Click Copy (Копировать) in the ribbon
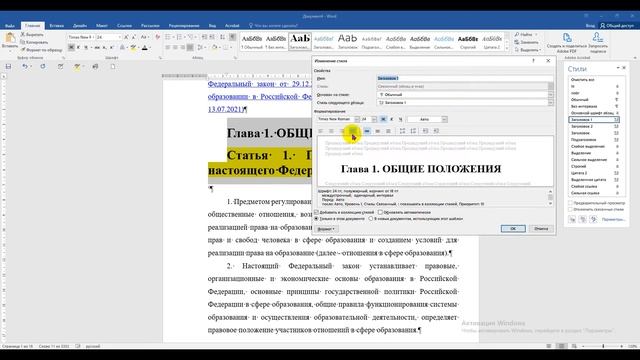The height and width of the screenshot is (360, 640). [x=34, y=42]
